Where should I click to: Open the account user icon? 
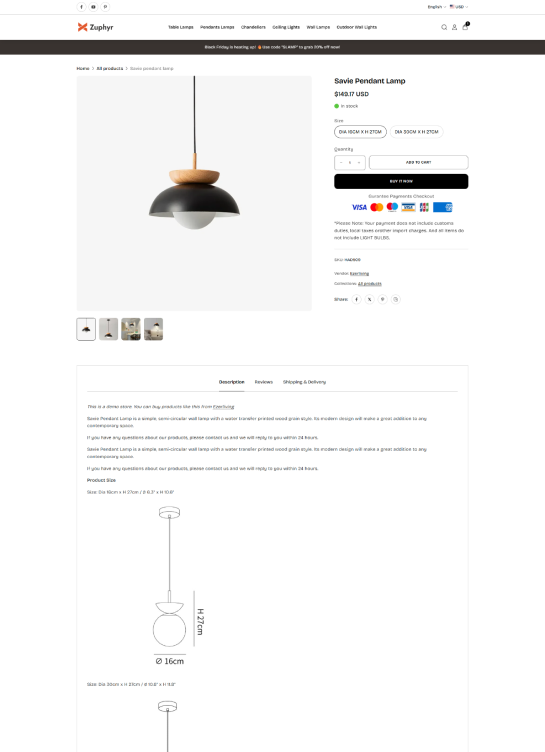click(x=454, y=27)
